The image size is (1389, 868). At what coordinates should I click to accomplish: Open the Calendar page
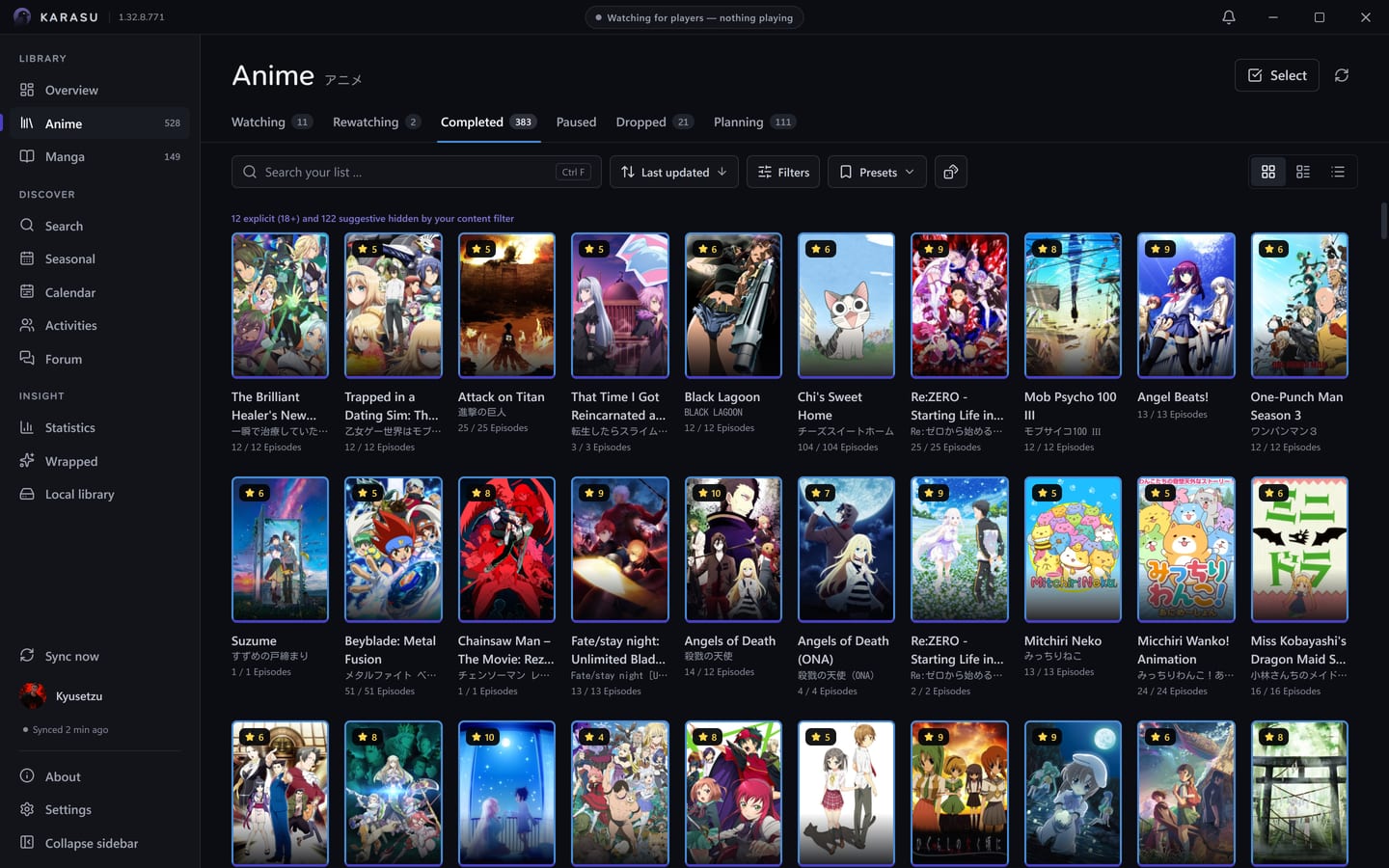[99, 292]
